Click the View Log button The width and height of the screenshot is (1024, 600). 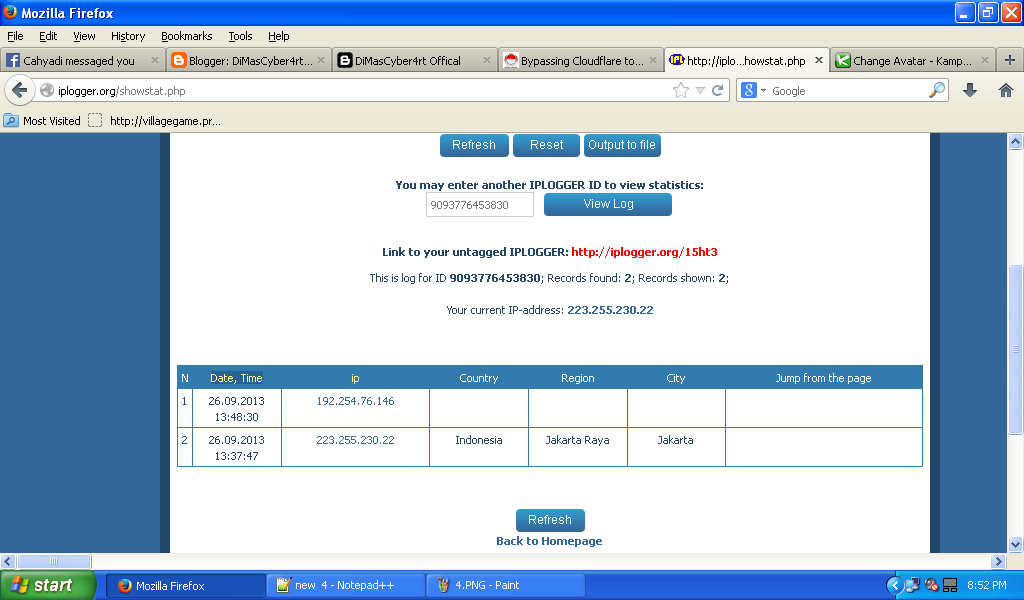[607, 204]
